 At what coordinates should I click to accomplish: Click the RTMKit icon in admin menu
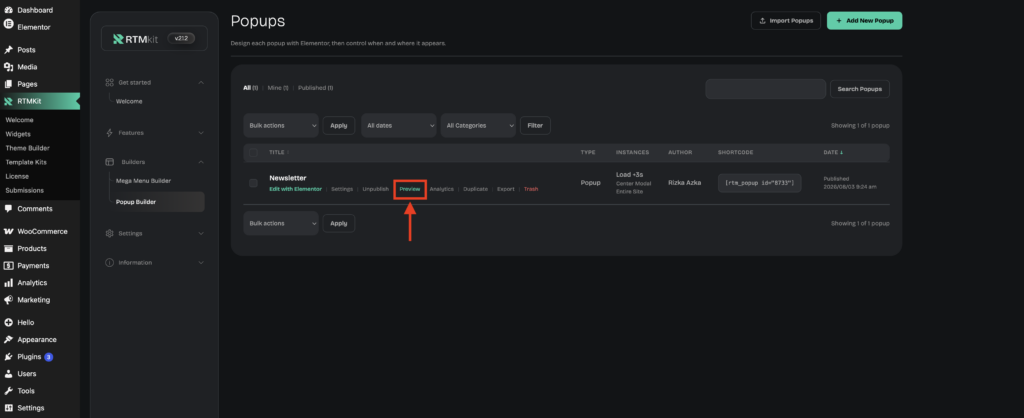pyautogui.click(x=8, y=101)
